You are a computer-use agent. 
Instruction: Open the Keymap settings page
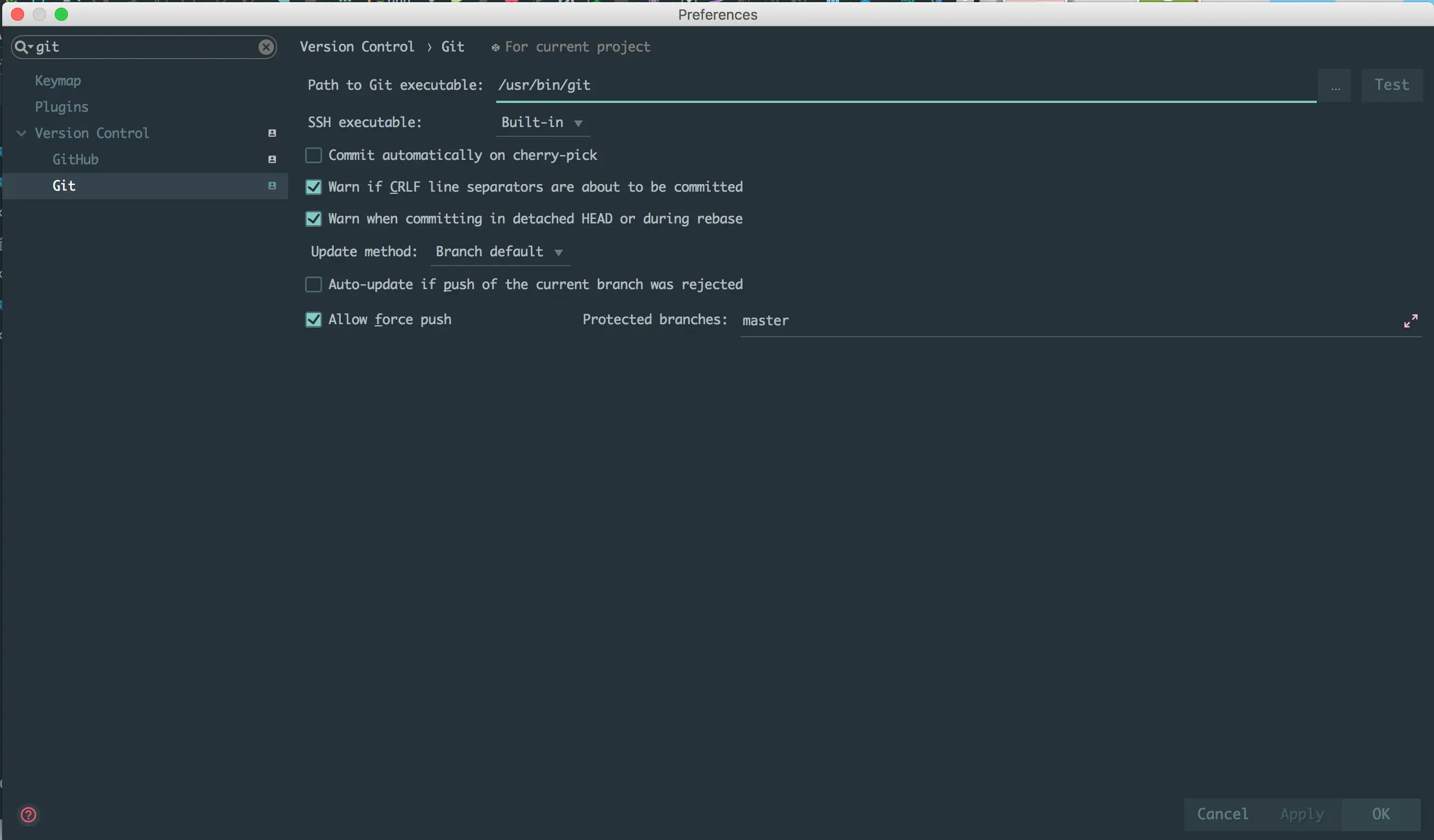pos(58,80)
